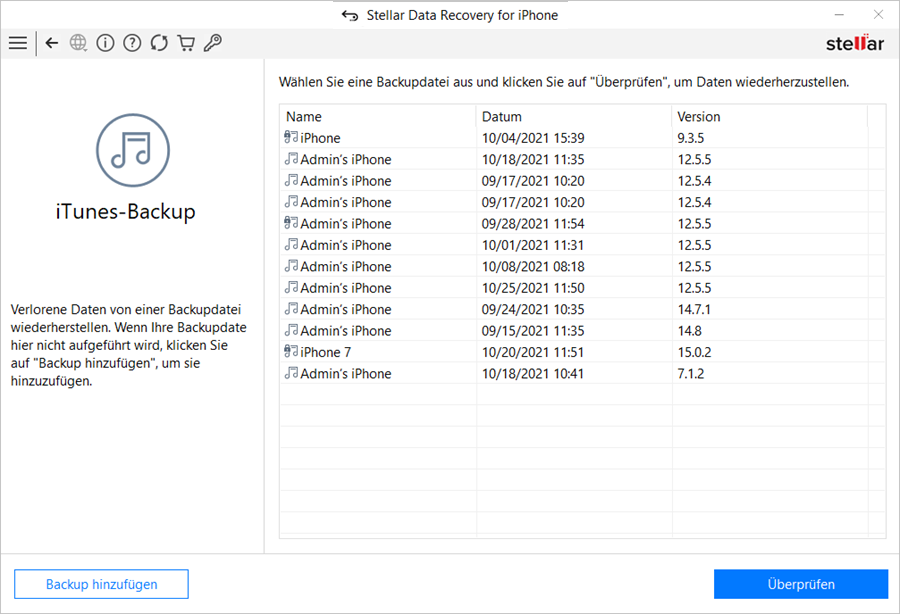Screen dimensions: 900x614
Task: Click the backup icon for 10/25/2021 11:50 row
Action: (291, 287)
